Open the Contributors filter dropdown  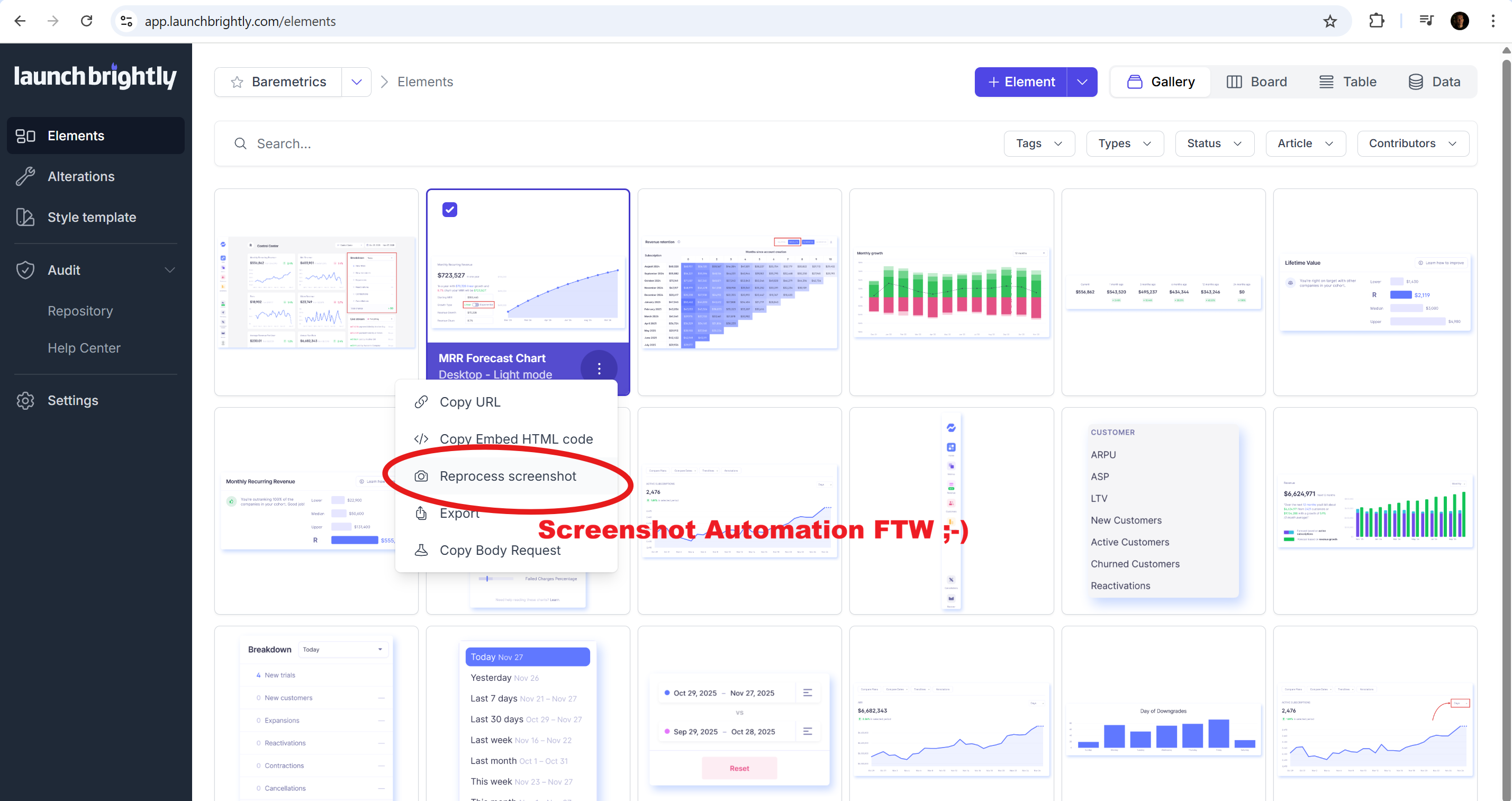tap(1413, 144)
